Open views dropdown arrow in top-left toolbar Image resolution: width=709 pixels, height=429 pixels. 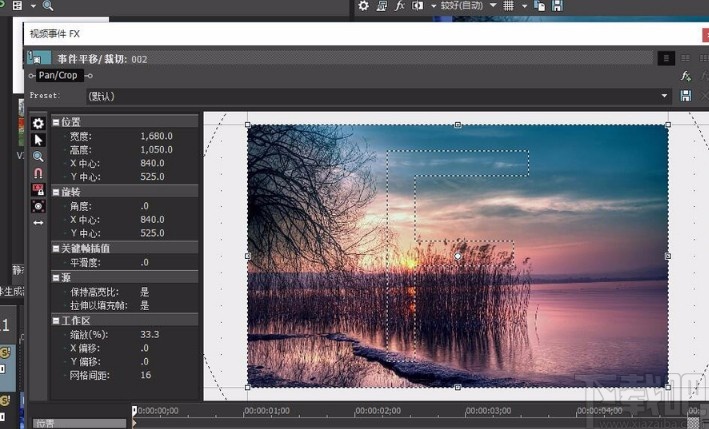[33, 6]
